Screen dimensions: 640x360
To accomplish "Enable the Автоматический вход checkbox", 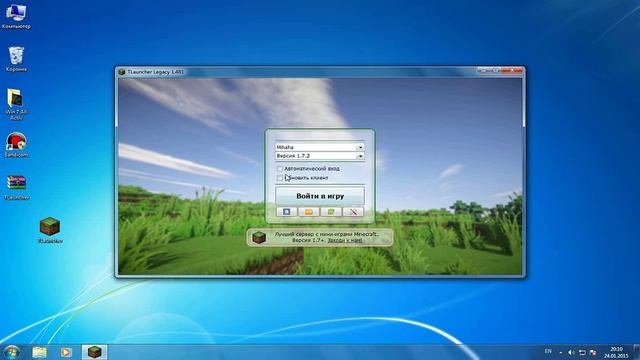I will [280, 168].
